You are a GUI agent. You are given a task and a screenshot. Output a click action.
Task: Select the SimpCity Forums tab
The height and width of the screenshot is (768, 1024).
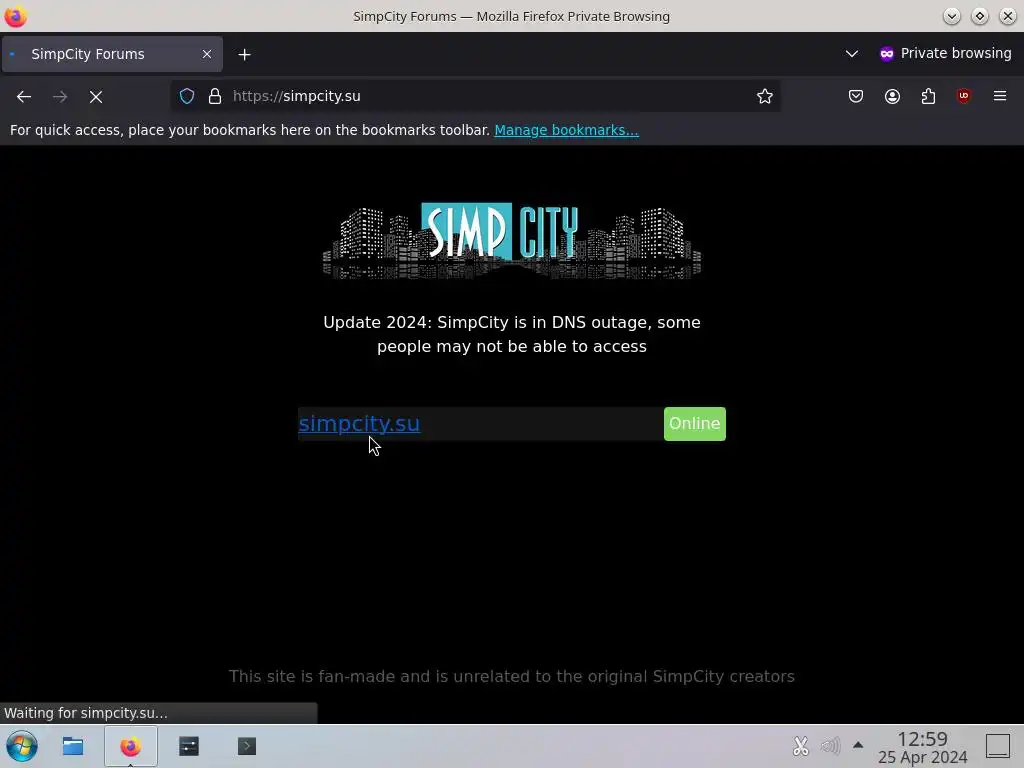click(112, 54)
